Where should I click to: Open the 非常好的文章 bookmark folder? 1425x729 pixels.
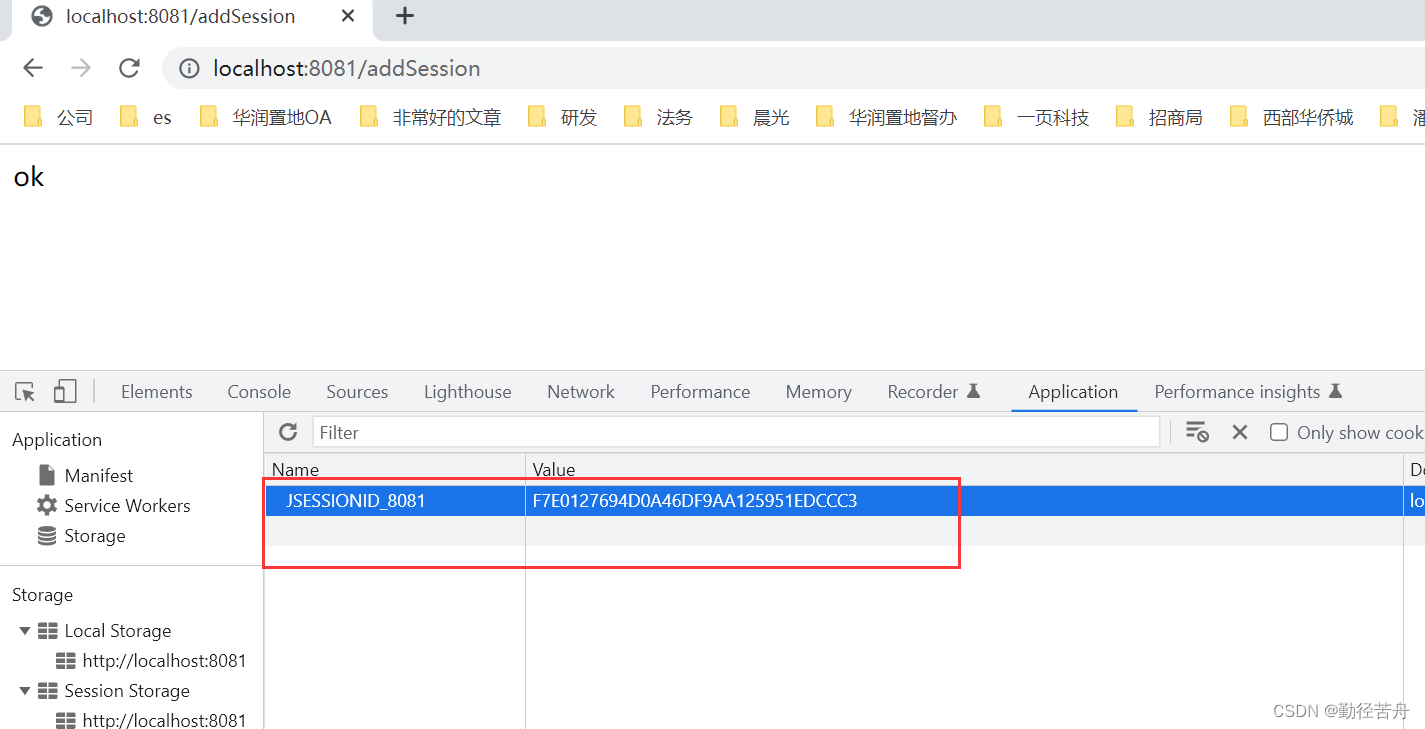pos(430,118)
